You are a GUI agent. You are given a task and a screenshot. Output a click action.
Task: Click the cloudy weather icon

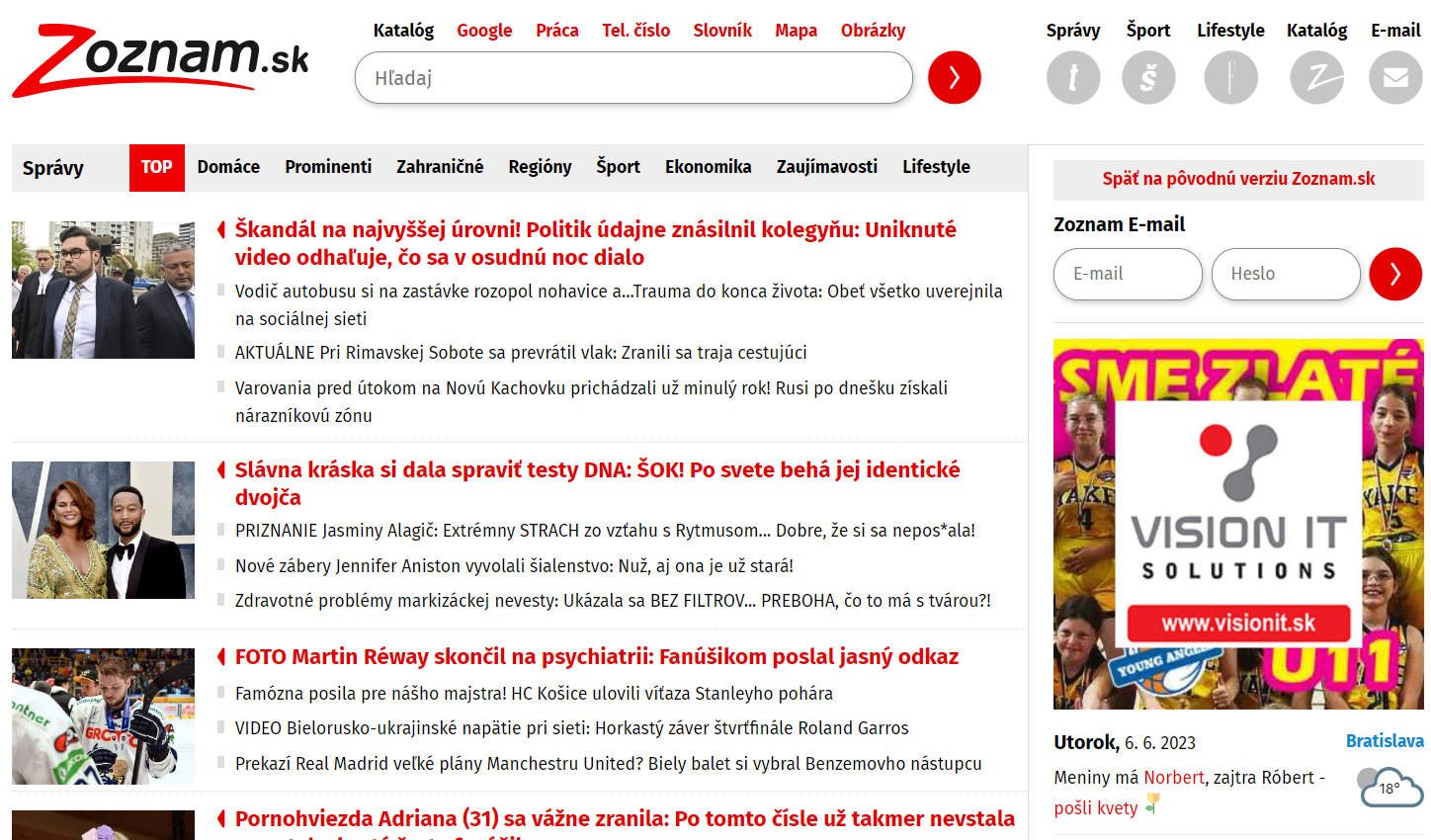[1389, 788]
